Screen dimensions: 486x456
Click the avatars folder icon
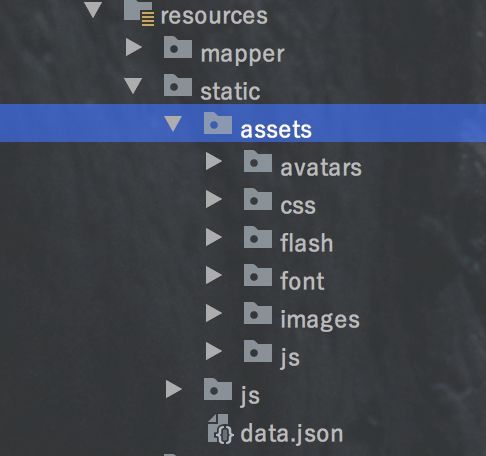point(258,161)
